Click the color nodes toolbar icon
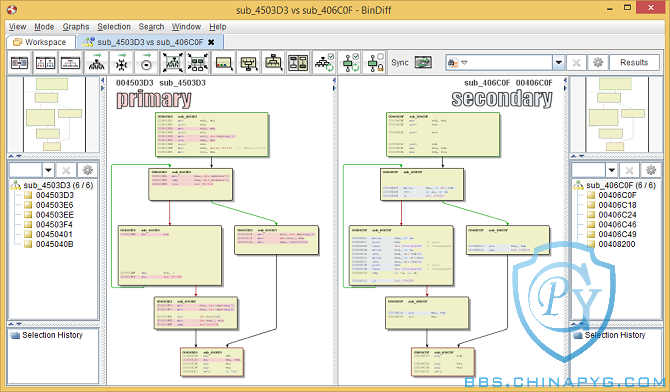The height and width of the screenshot is (392, 670). [x=223, y=63]
